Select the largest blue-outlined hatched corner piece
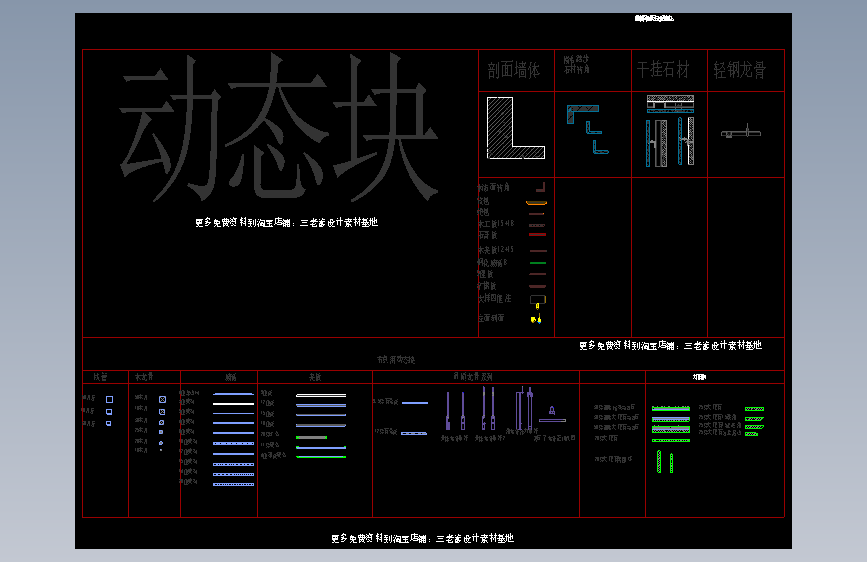 582,113
